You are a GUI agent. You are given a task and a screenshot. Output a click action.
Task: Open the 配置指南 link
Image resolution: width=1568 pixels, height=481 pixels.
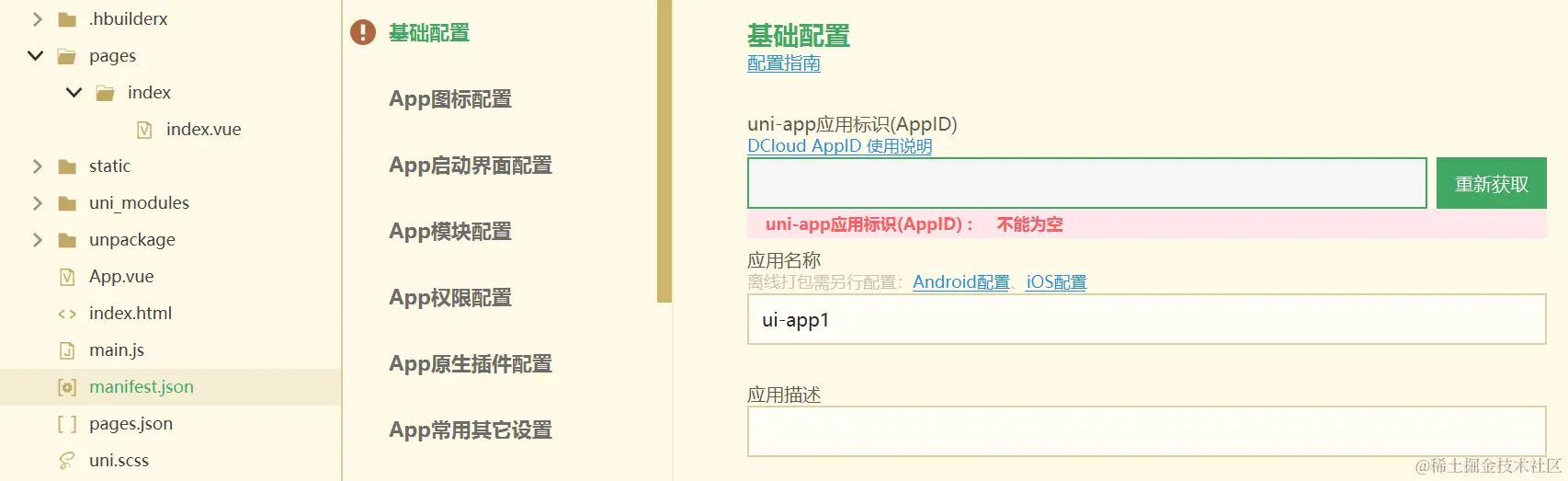click(784, 63)
